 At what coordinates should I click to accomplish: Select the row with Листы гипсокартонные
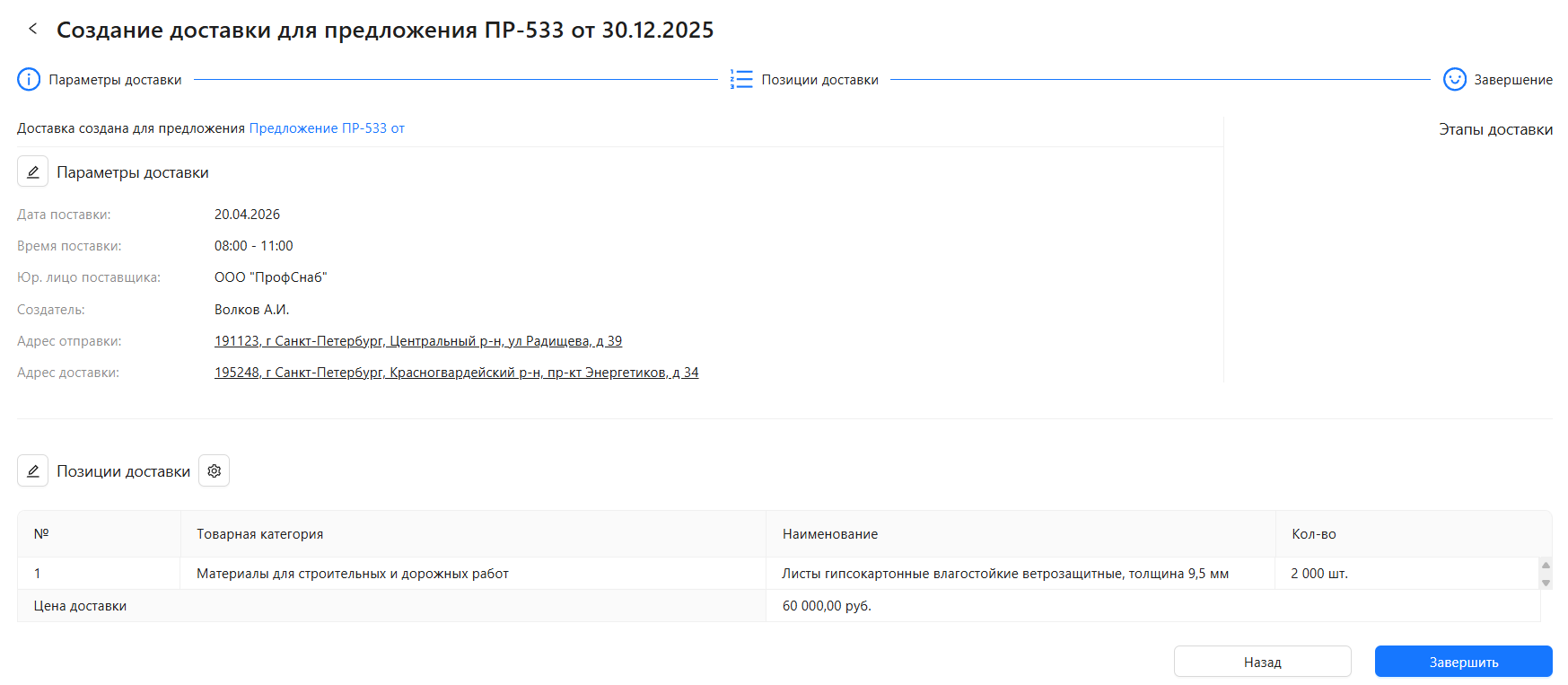779,574
